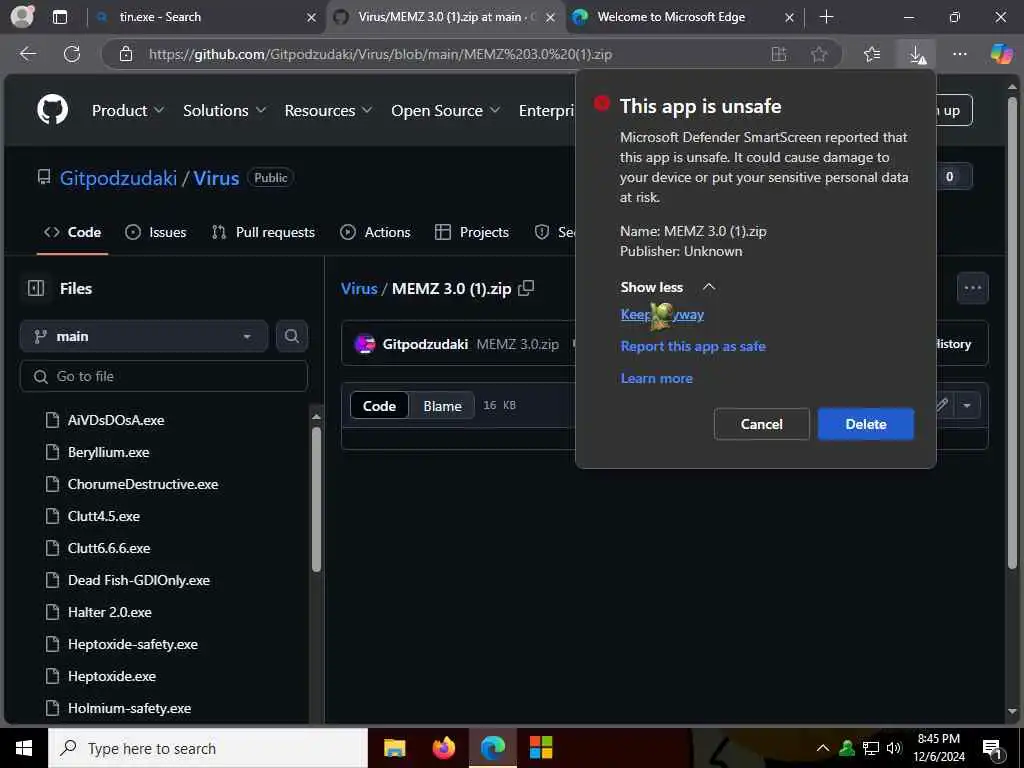
Task: Open the volume speaker tray icon
Action: (894, 748)
